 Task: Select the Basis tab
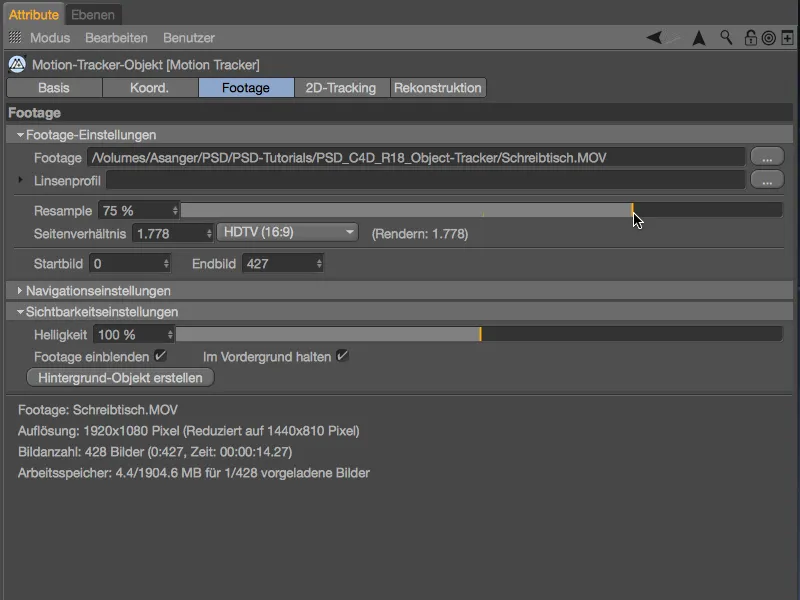pos(54,88)
